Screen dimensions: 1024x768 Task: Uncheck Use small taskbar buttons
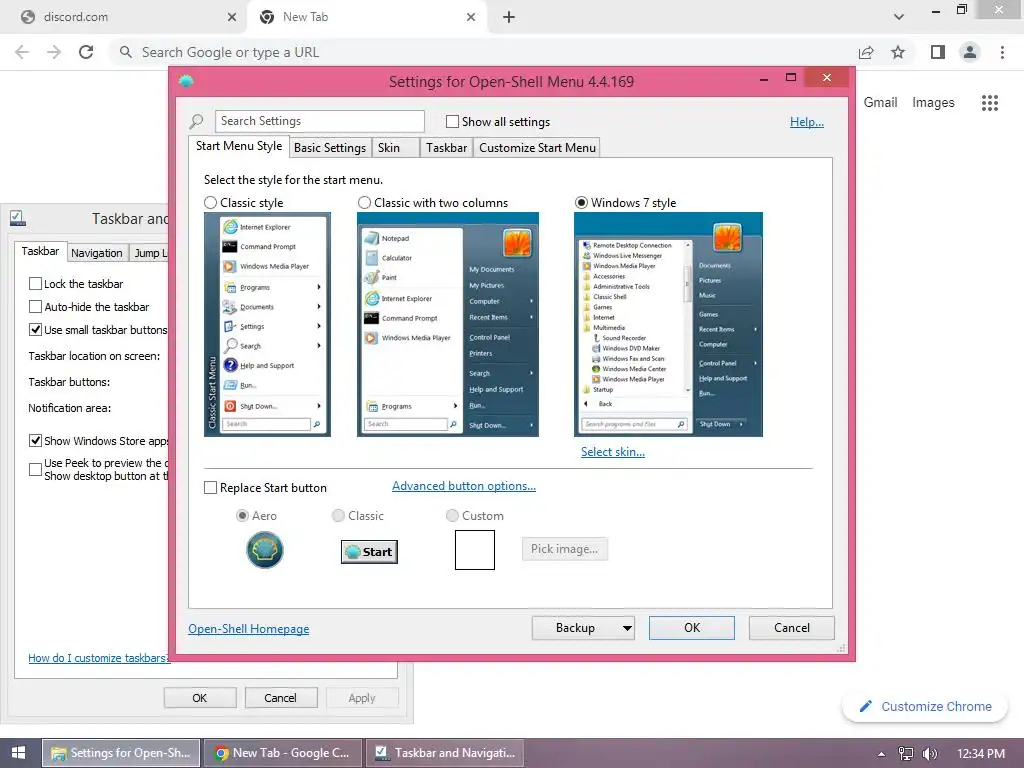35,330
